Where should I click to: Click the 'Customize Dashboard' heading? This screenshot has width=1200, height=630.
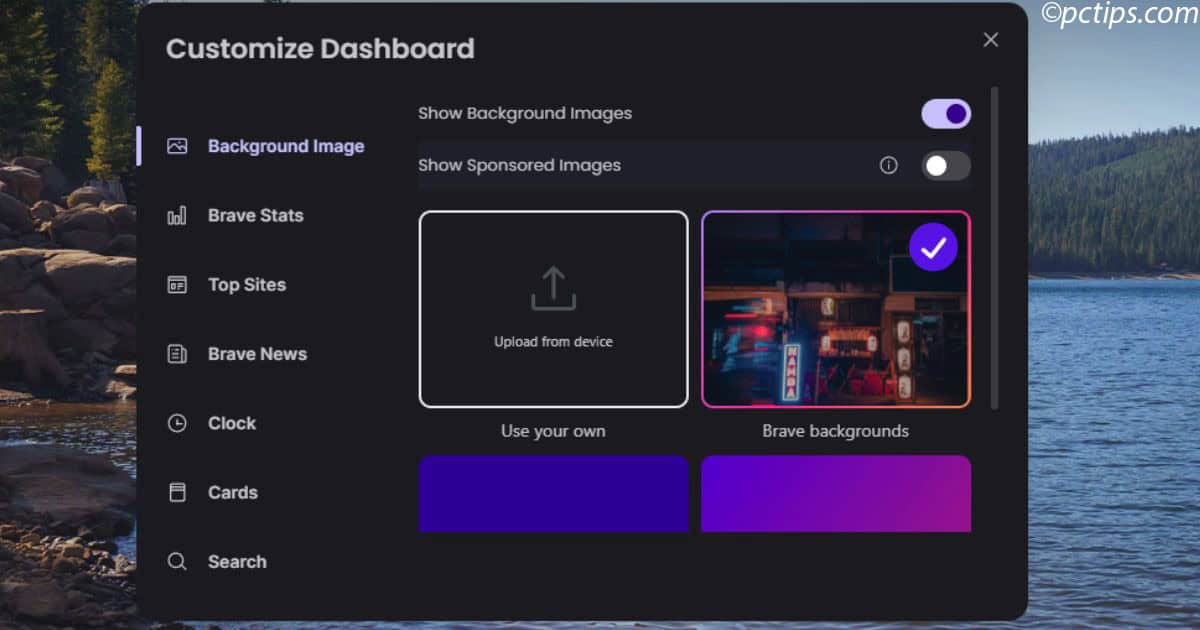click(x=320, y=49)
